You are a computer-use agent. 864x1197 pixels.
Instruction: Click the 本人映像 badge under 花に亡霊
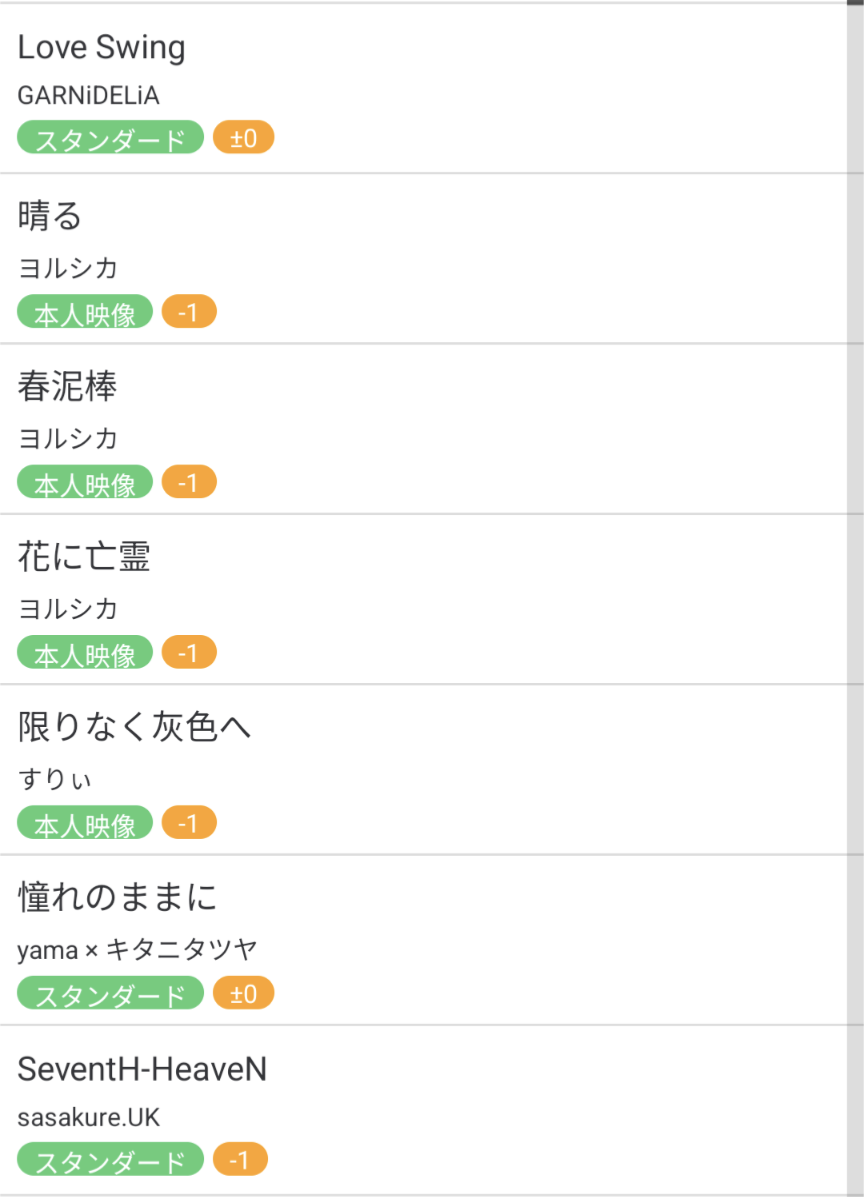(x=85, y=654)
